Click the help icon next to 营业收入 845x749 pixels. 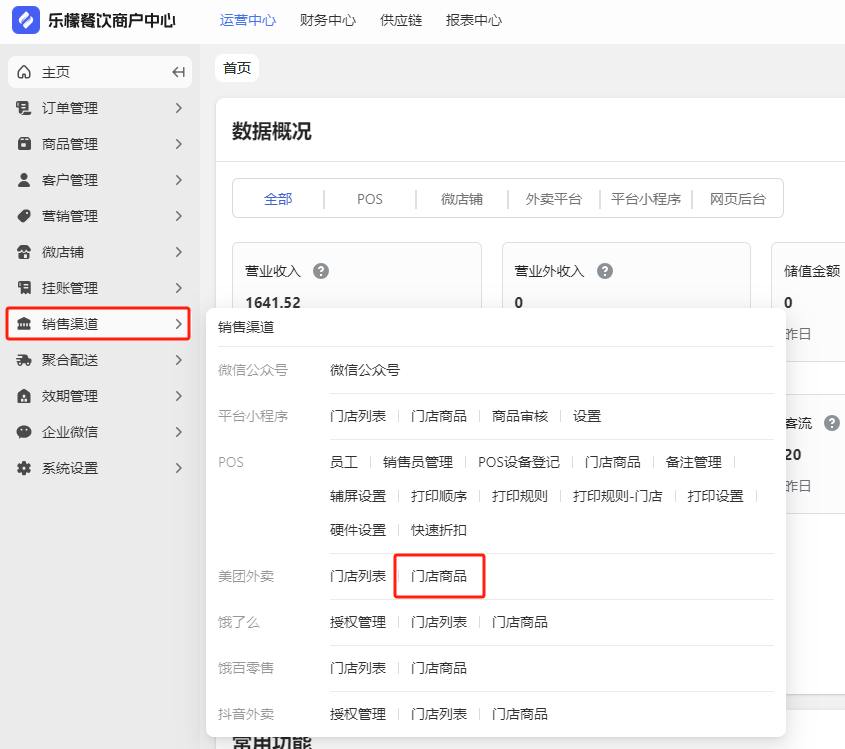point(321,271)
